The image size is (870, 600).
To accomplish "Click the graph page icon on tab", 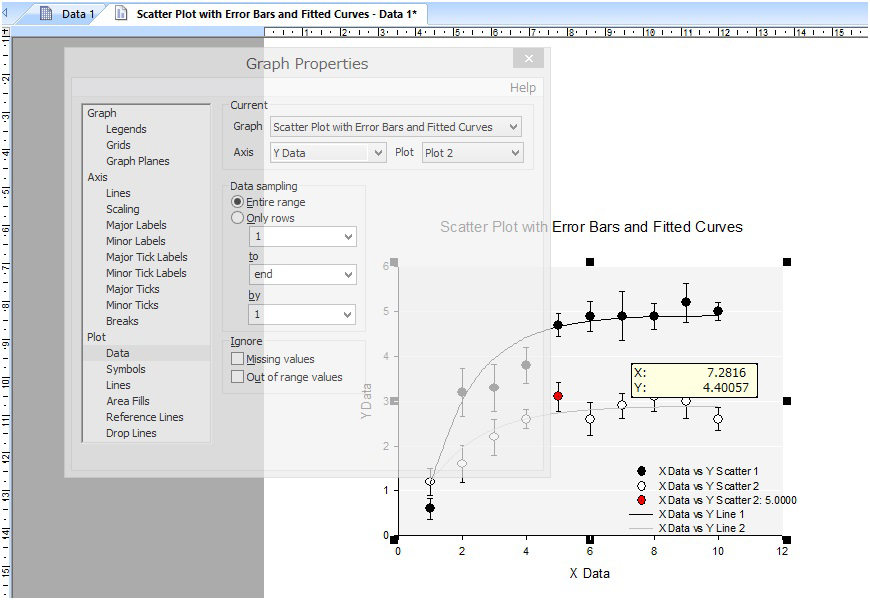I will [x=122, y=14].
